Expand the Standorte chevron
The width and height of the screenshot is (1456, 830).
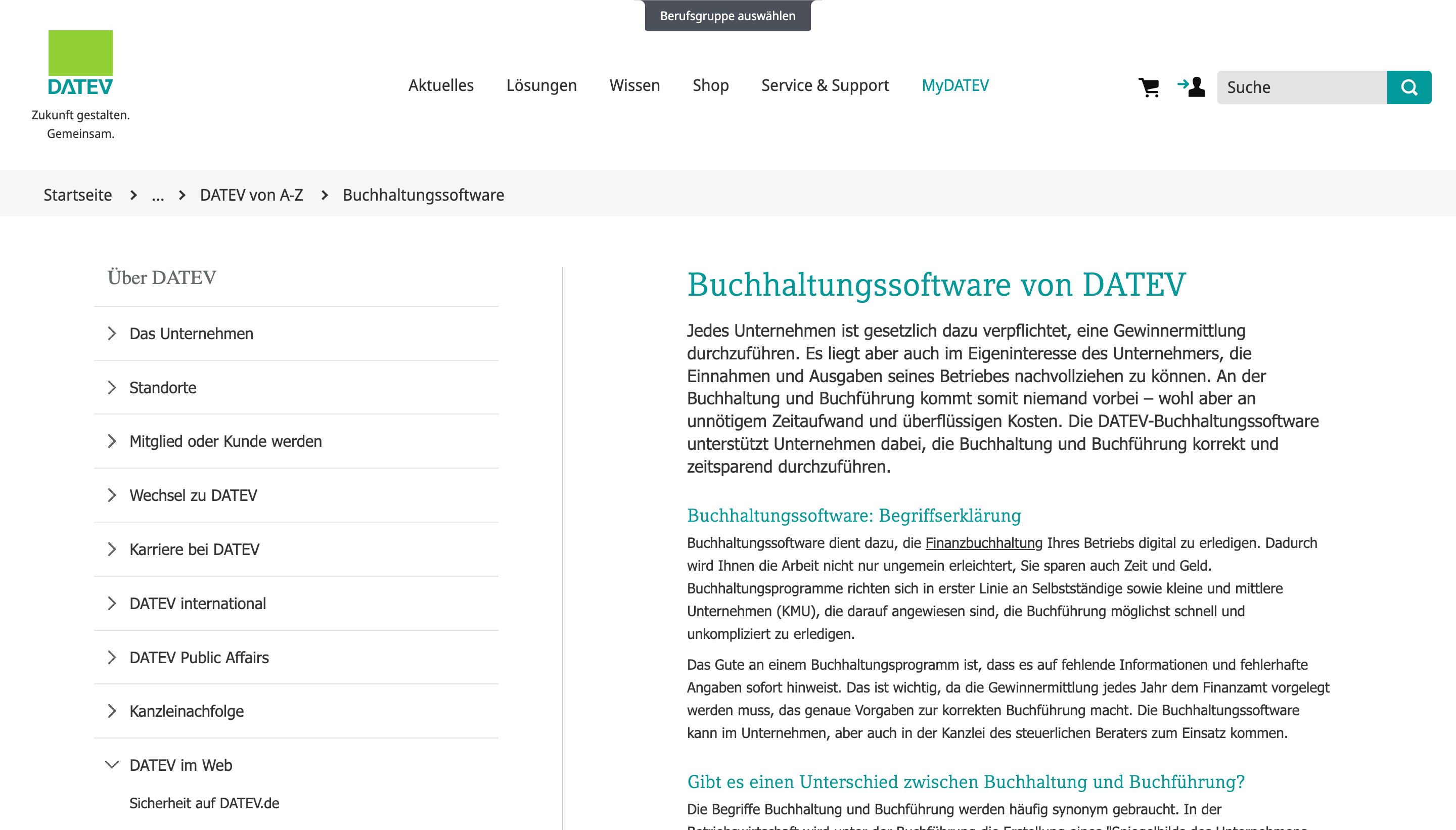[x=112, y=388]
